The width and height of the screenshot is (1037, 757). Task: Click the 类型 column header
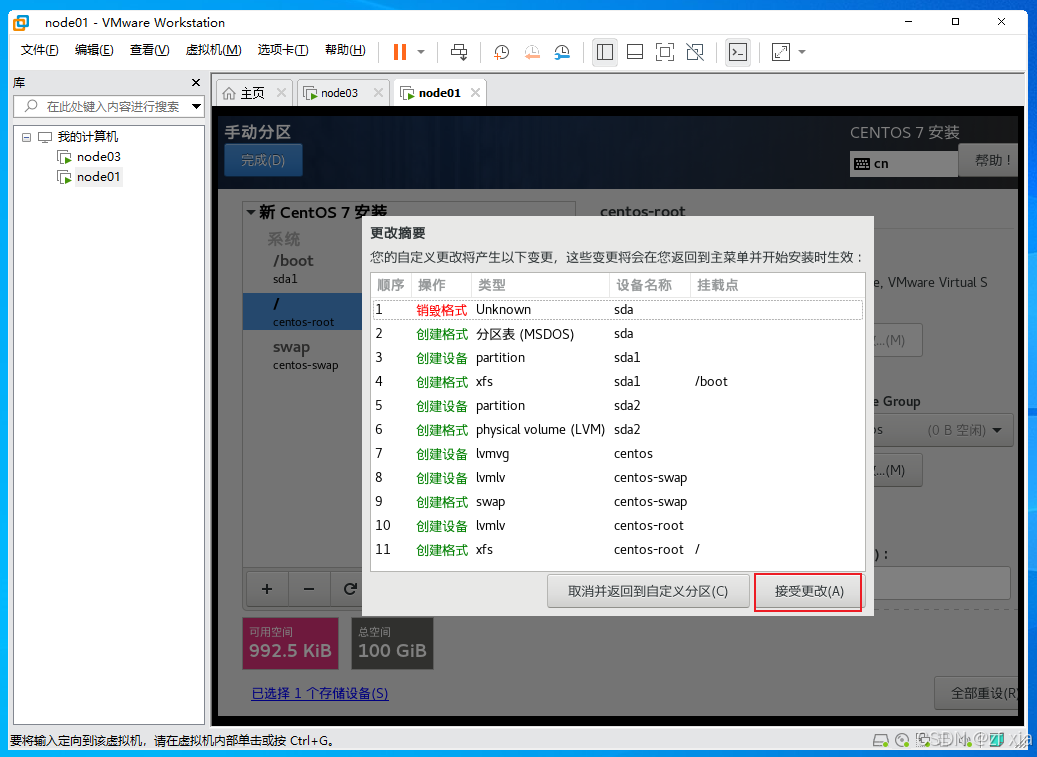click(x=540, y=285)
